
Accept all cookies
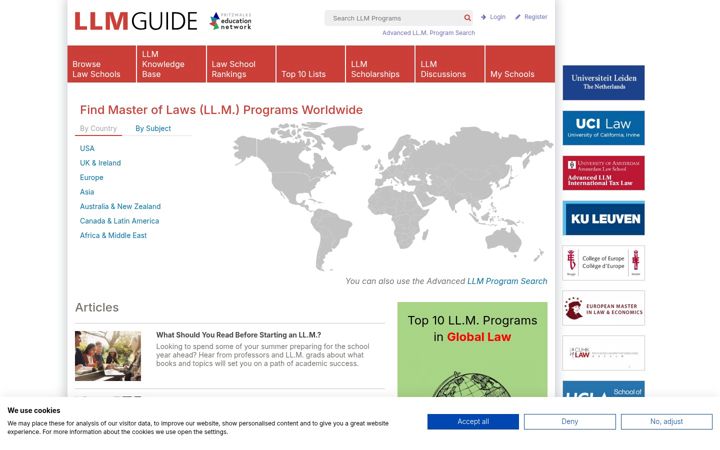473,422
